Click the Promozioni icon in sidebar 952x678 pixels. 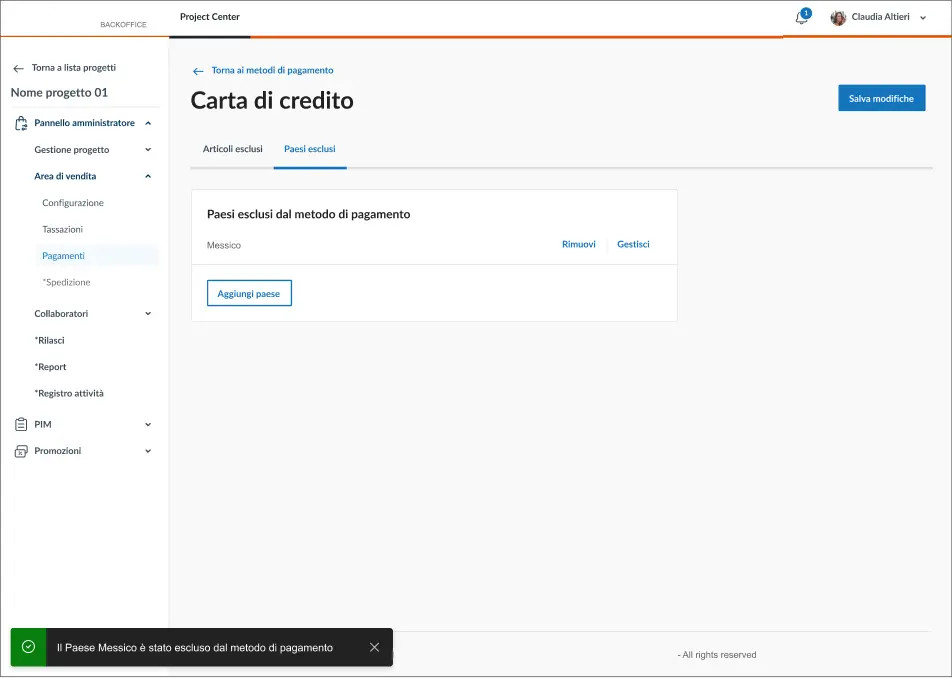click(21, 451)
